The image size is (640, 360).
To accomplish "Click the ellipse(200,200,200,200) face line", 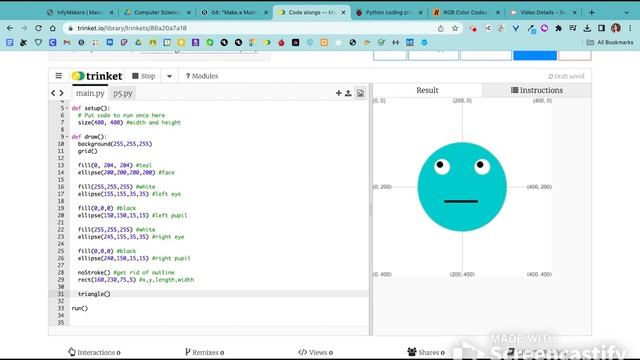I will point(126,172).
